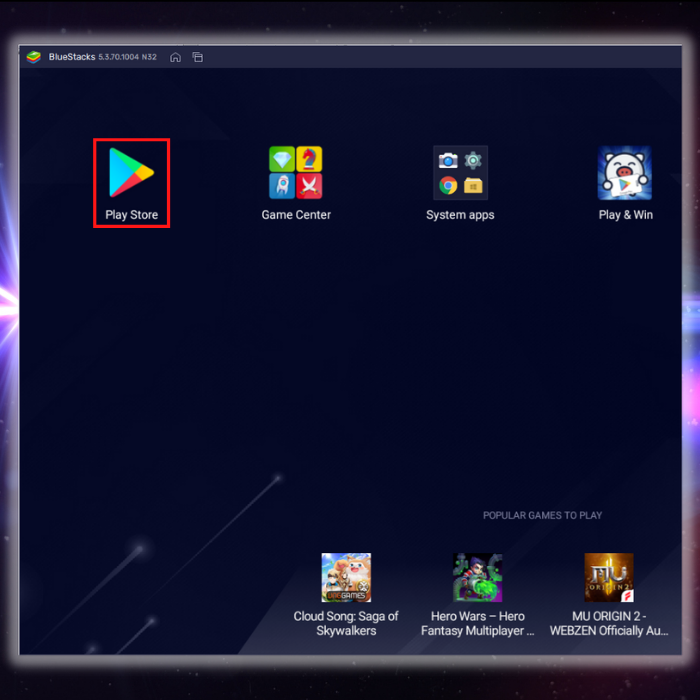Viewport: 700px width, 700px height.
Task: Open the Play Store app icon
Action: pyautogui.click(x=131, y=172)
